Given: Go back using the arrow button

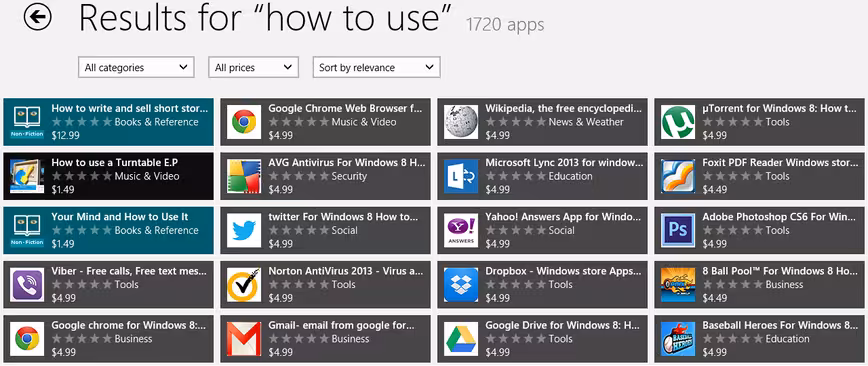Looking at the screenshot, I should [38, 17].
